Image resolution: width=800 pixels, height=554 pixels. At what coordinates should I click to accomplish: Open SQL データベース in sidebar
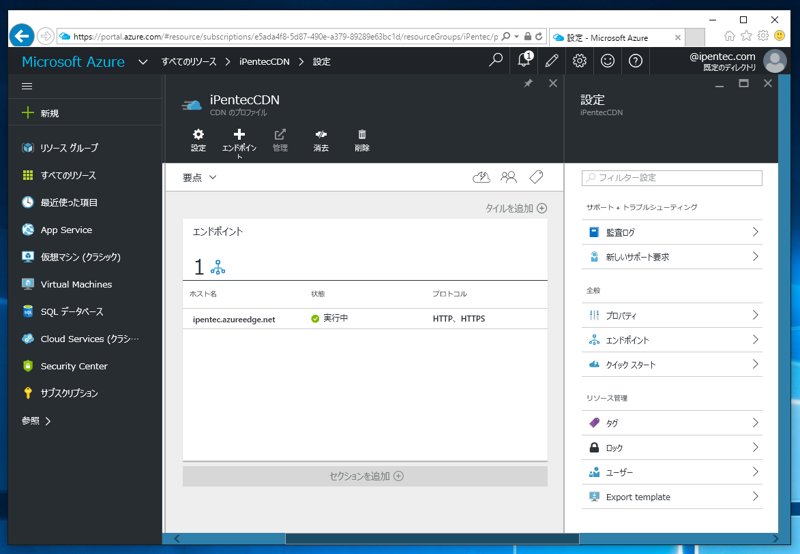[x=85, y=311]
